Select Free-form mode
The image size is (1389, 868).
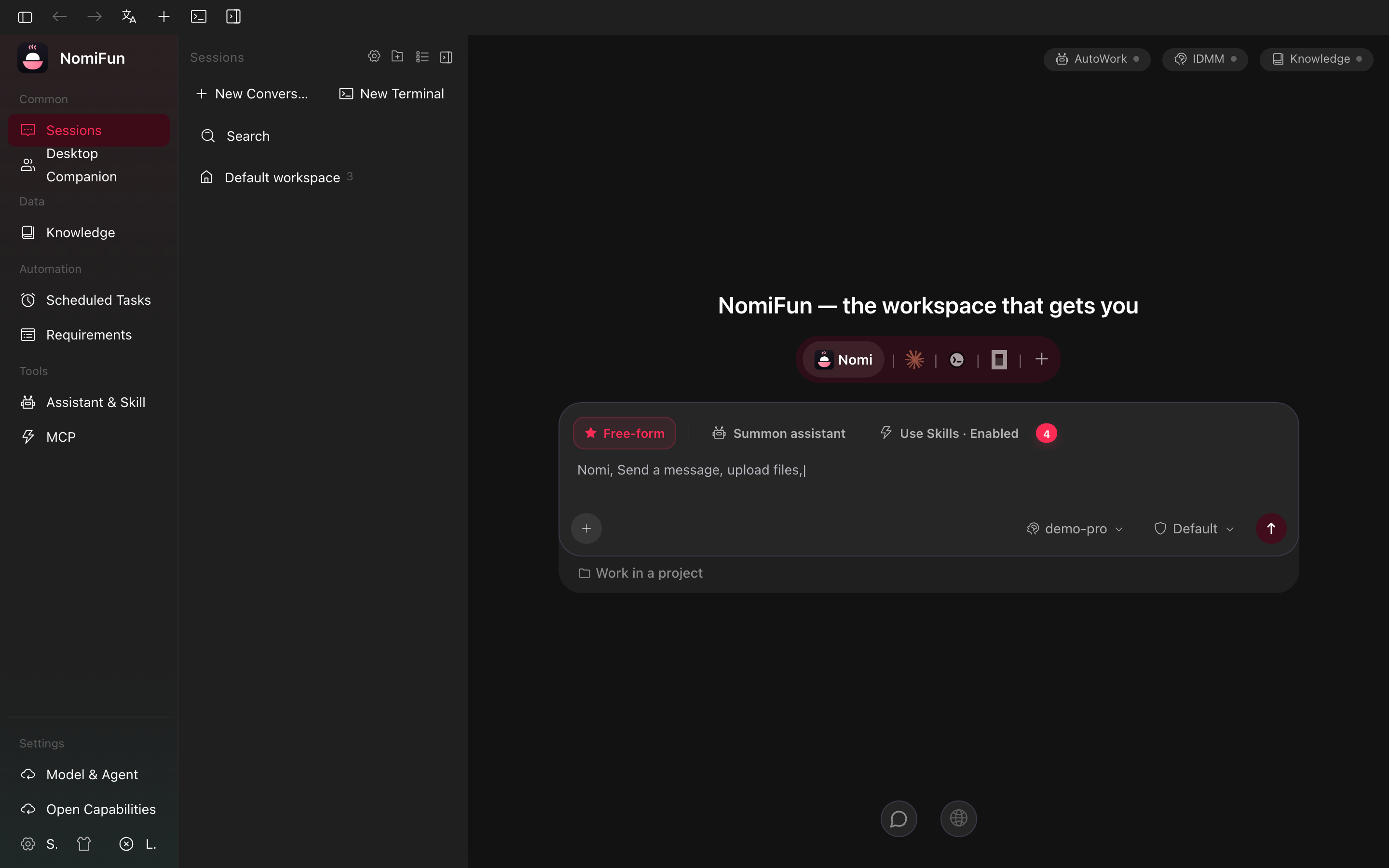click(x=625, y=434)
